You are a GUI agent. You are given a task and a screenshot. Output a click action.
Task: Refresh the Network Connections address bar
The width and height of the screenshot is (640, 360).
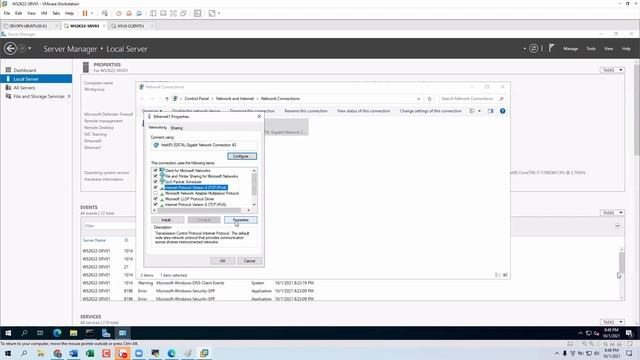tap(429, 99)
